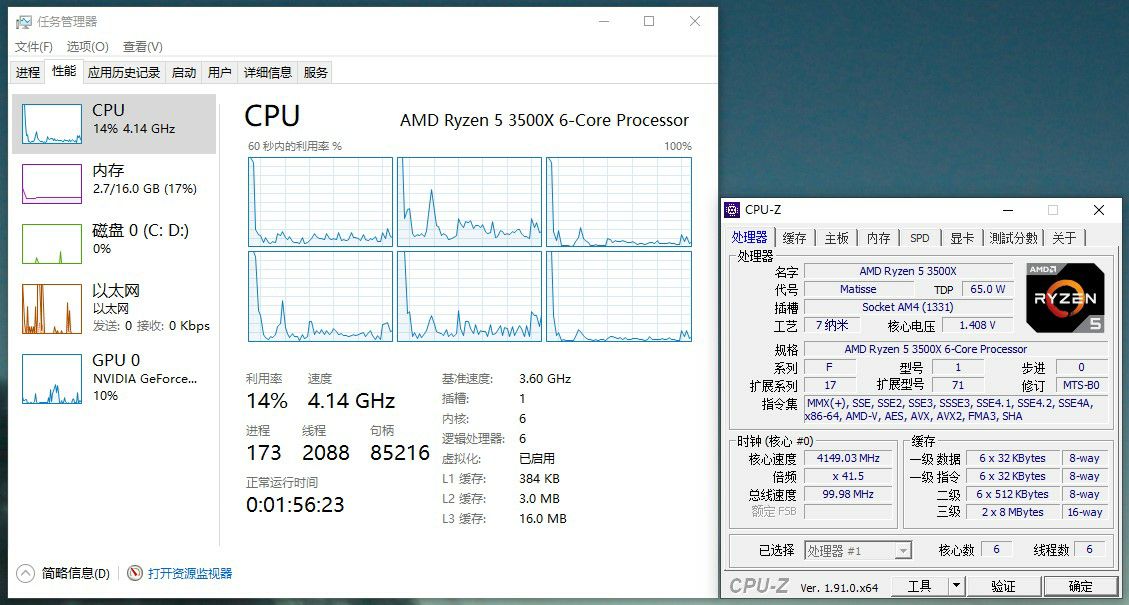Screen dimensions: 1129x605
Task: Switch to the 缓存 tab in CPU-Z
Action: click(794, 238)
